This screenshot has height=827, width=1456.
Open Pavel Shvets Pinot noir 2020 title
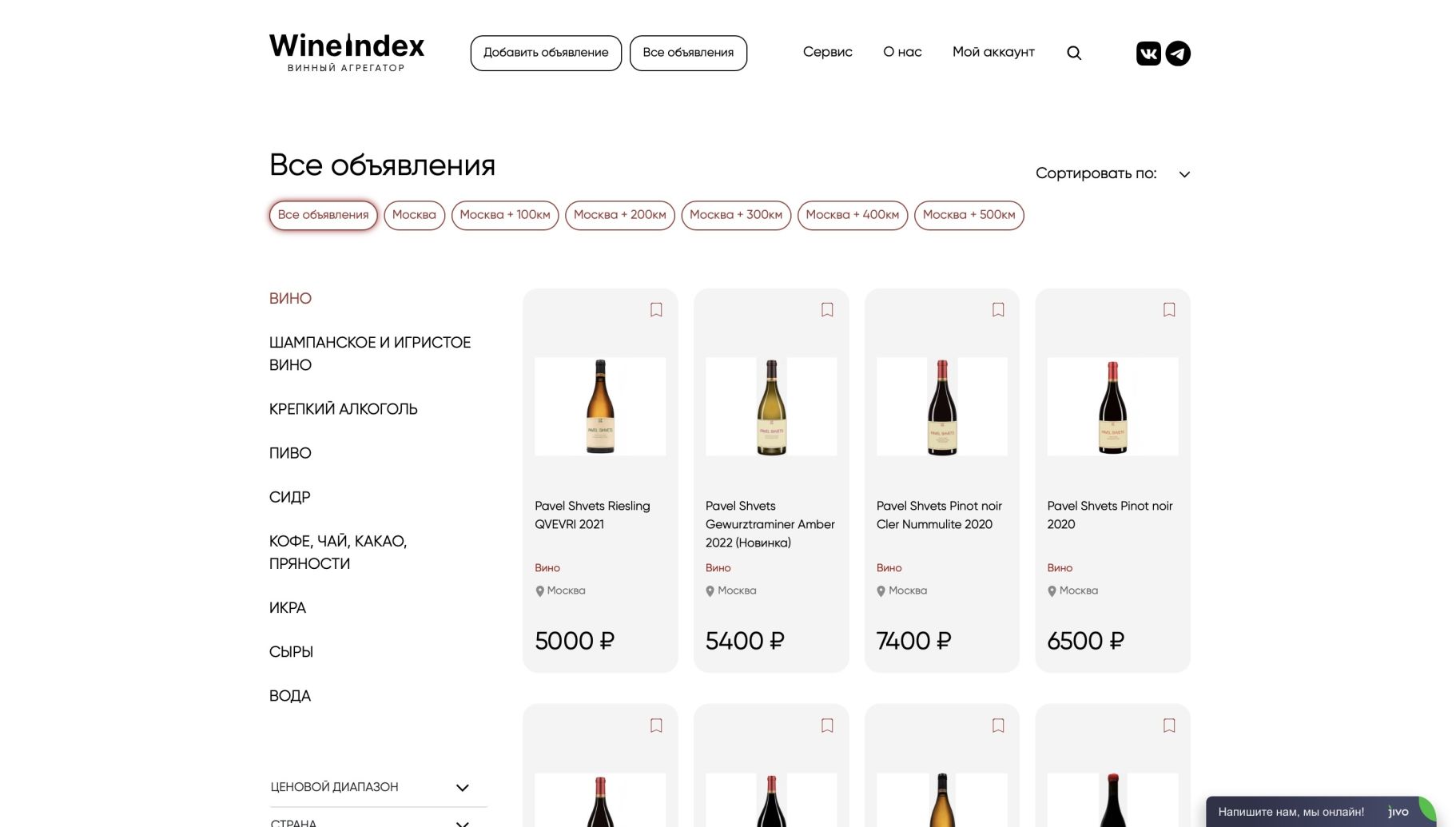pyautogui.click(x=1110, y=515)
